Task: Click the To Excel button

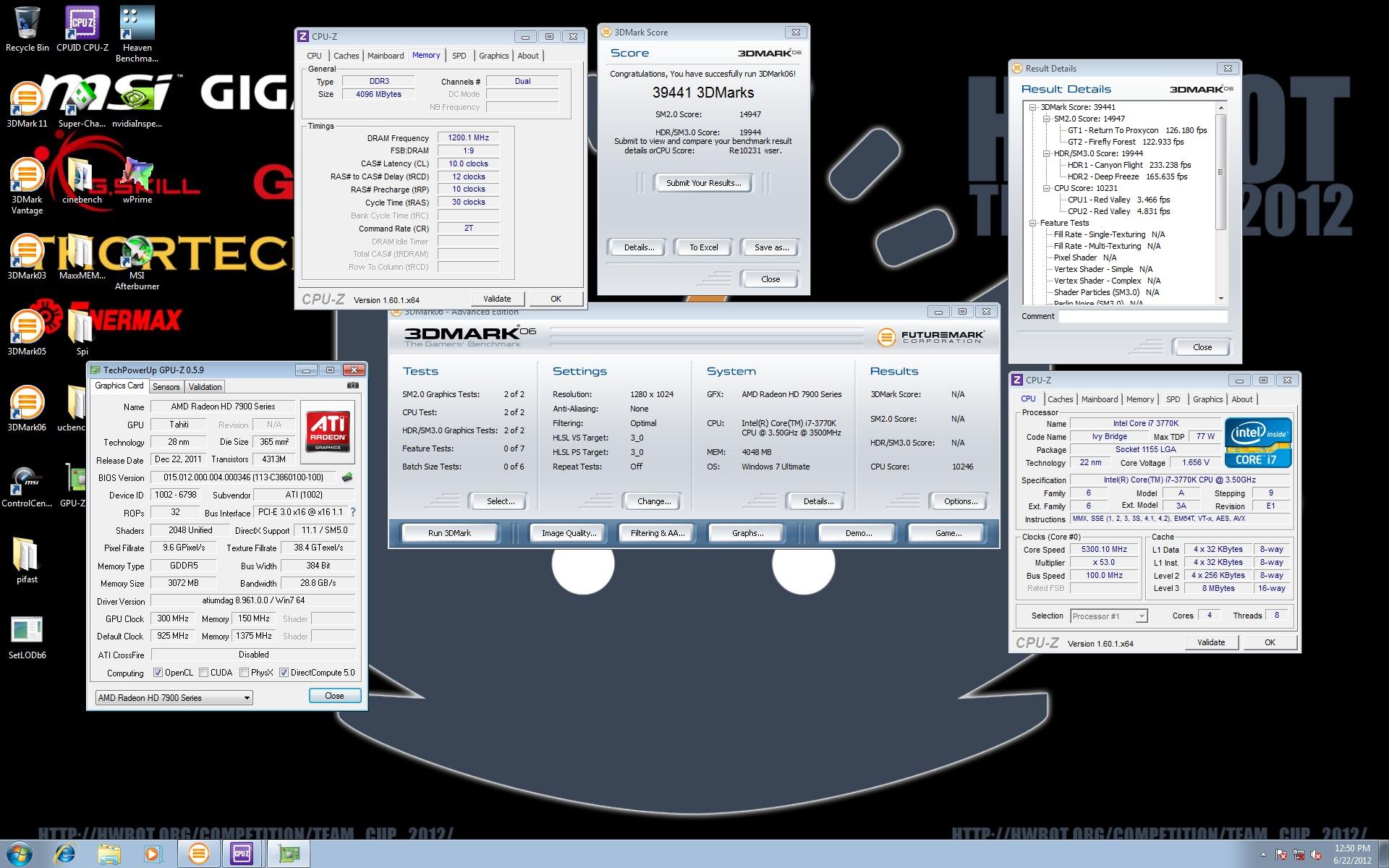Action: [x=703, y=247]
